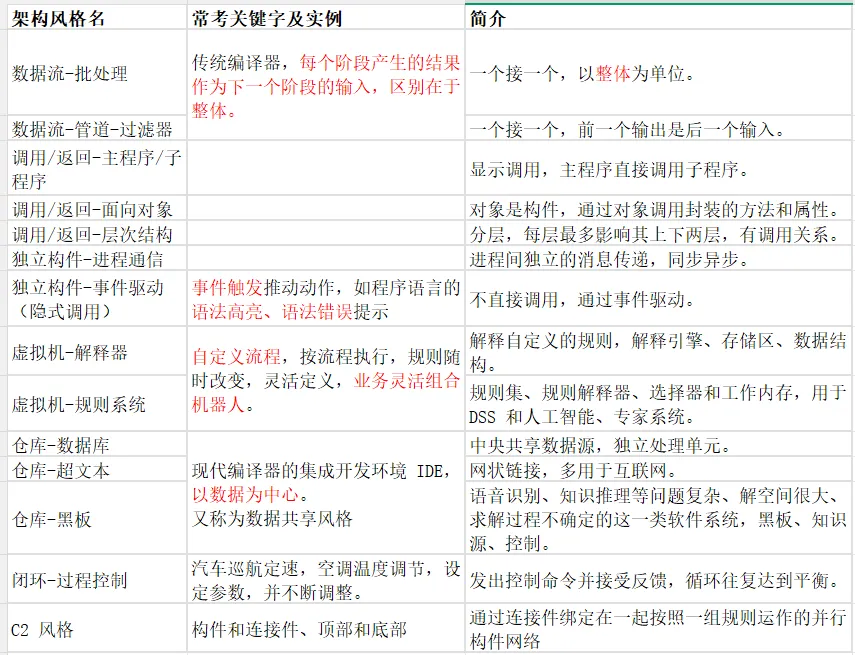
Task: Select cell '独立构件-事件驱动（隐式调用）'
Action: (x=97, y=298)
